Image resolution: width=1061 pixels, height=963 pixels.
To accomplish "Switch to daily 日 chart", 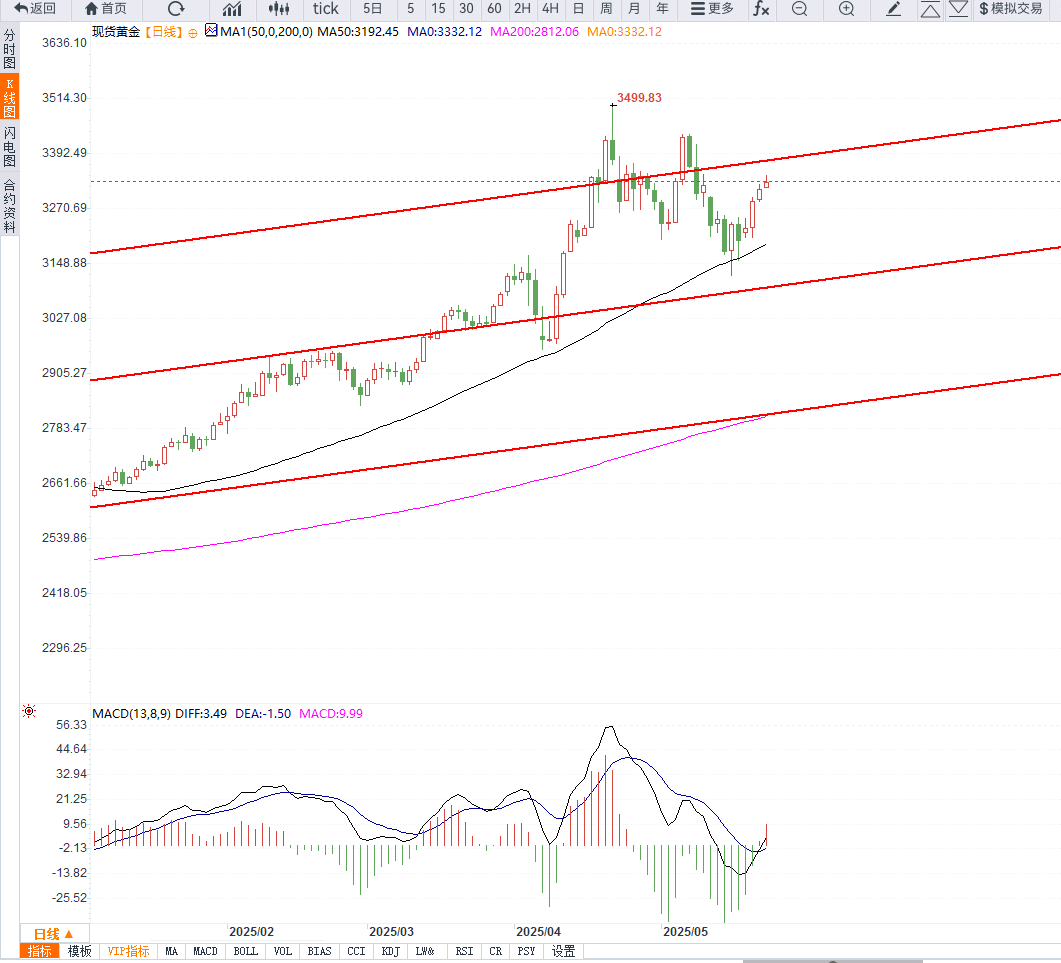I will 579,9.
